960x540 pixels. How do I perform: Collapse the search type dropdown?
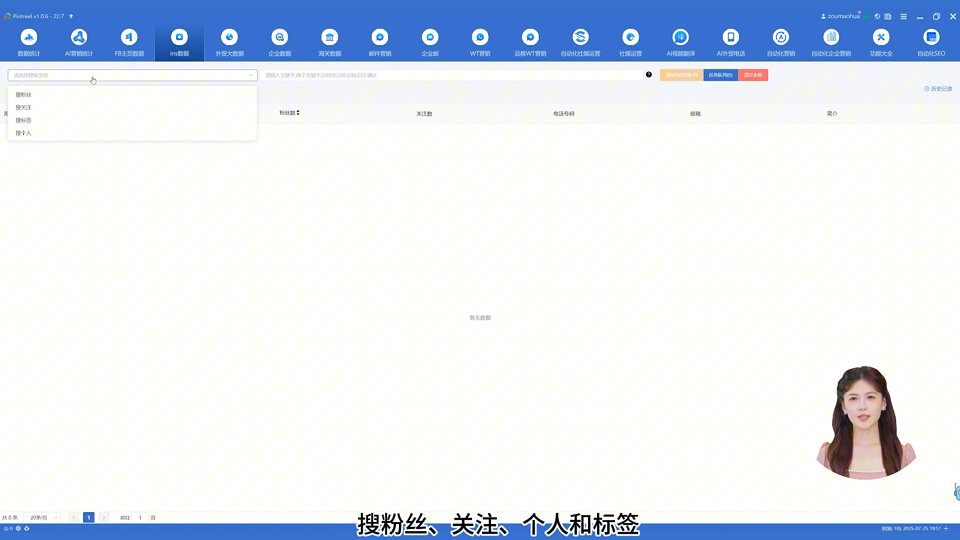point(250,75)
